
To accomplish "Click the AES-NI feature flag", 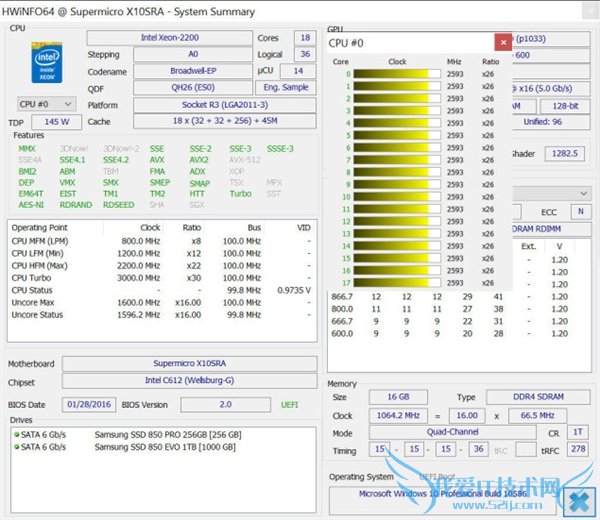I will point(31,205).
